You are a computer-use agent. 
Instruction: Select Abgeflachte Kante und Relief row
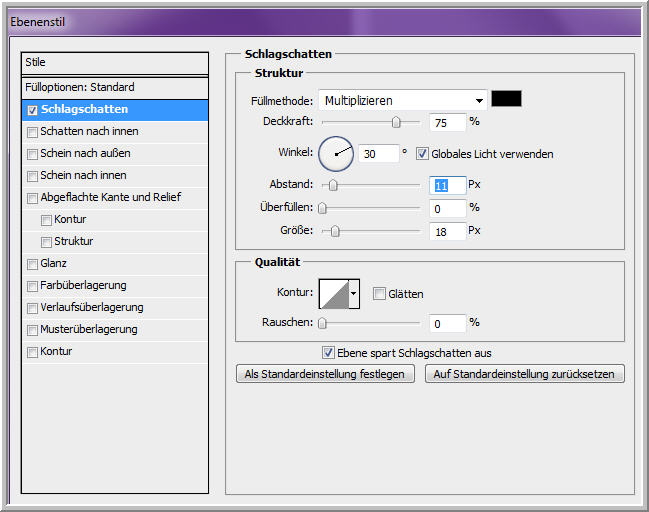[115, 198]
